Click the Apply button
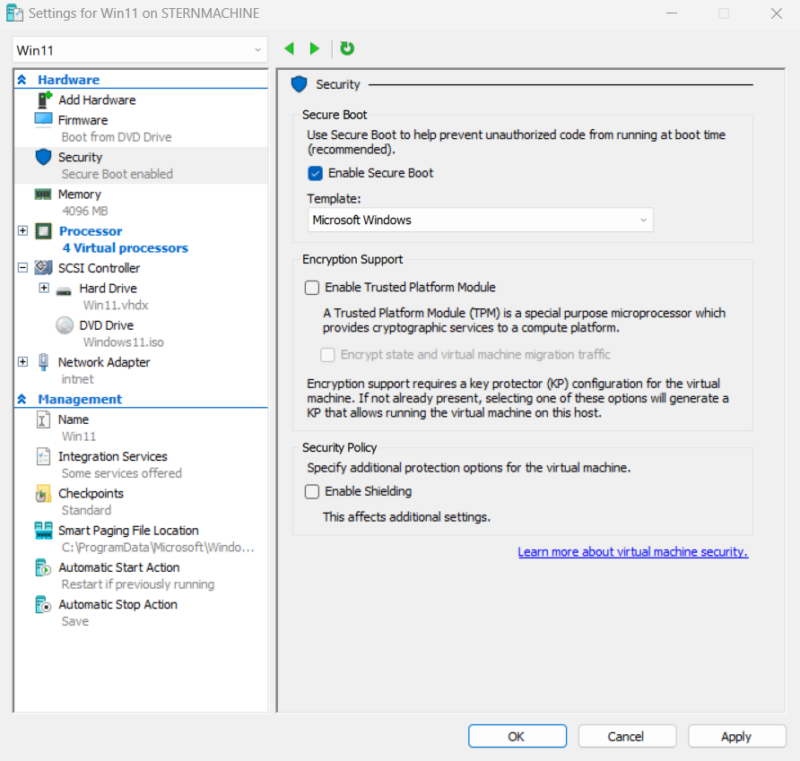This screenshot has height=761, width=800. click(736, 736)
